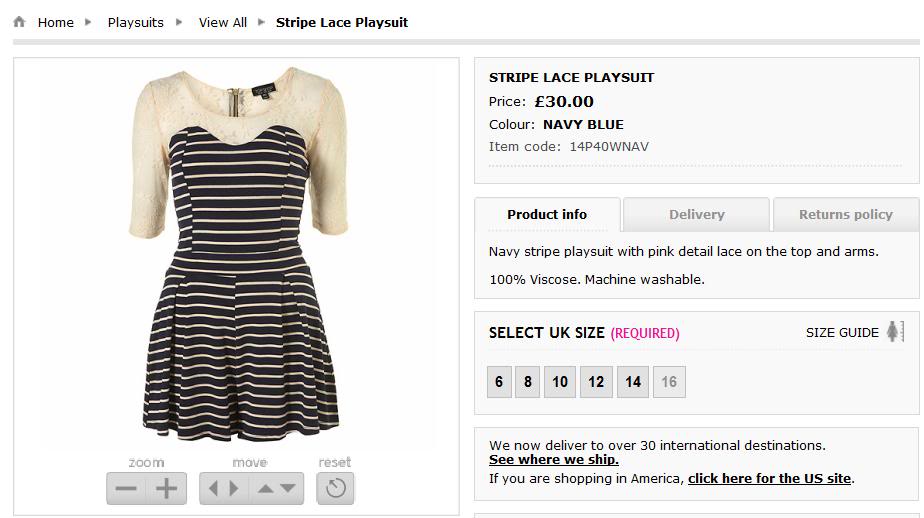Choose UK size 10

(x=560, y=382)
